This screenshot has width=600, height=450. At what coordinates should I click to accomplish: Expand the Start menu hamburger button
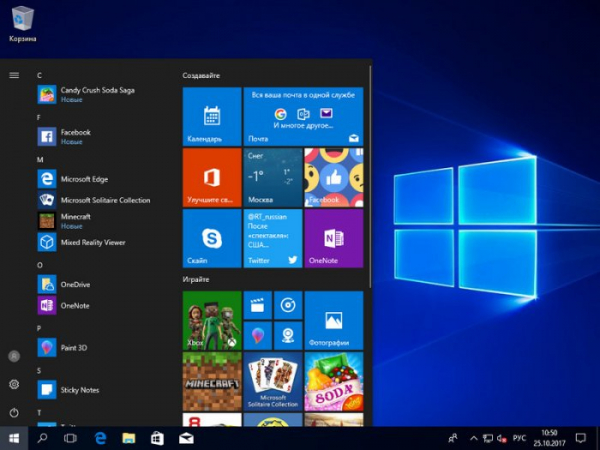coord(14,75)
